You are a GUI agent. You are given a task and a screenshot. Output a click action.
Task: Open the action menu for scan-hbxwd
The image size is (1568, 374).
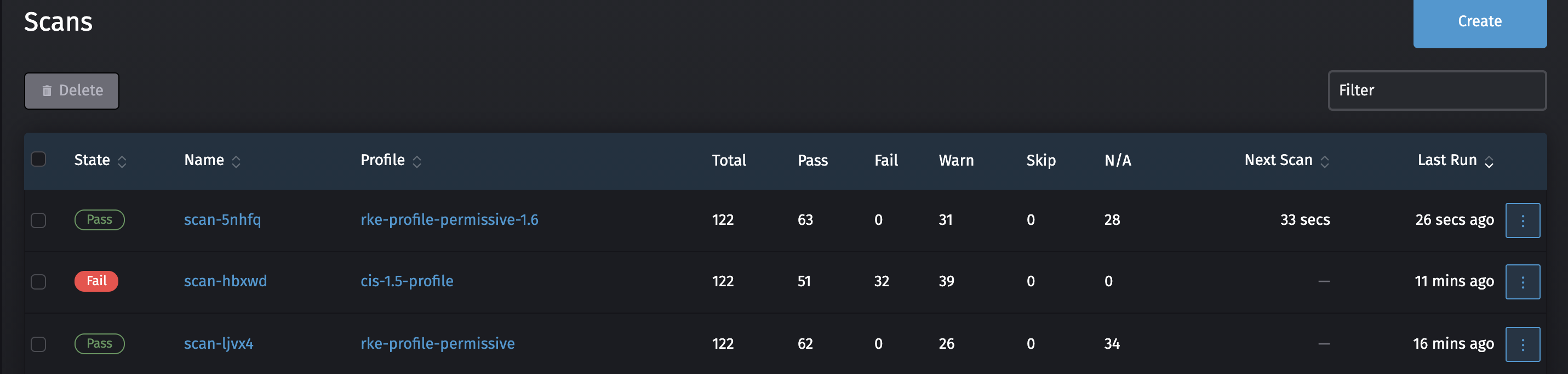tap(1523, 281)
